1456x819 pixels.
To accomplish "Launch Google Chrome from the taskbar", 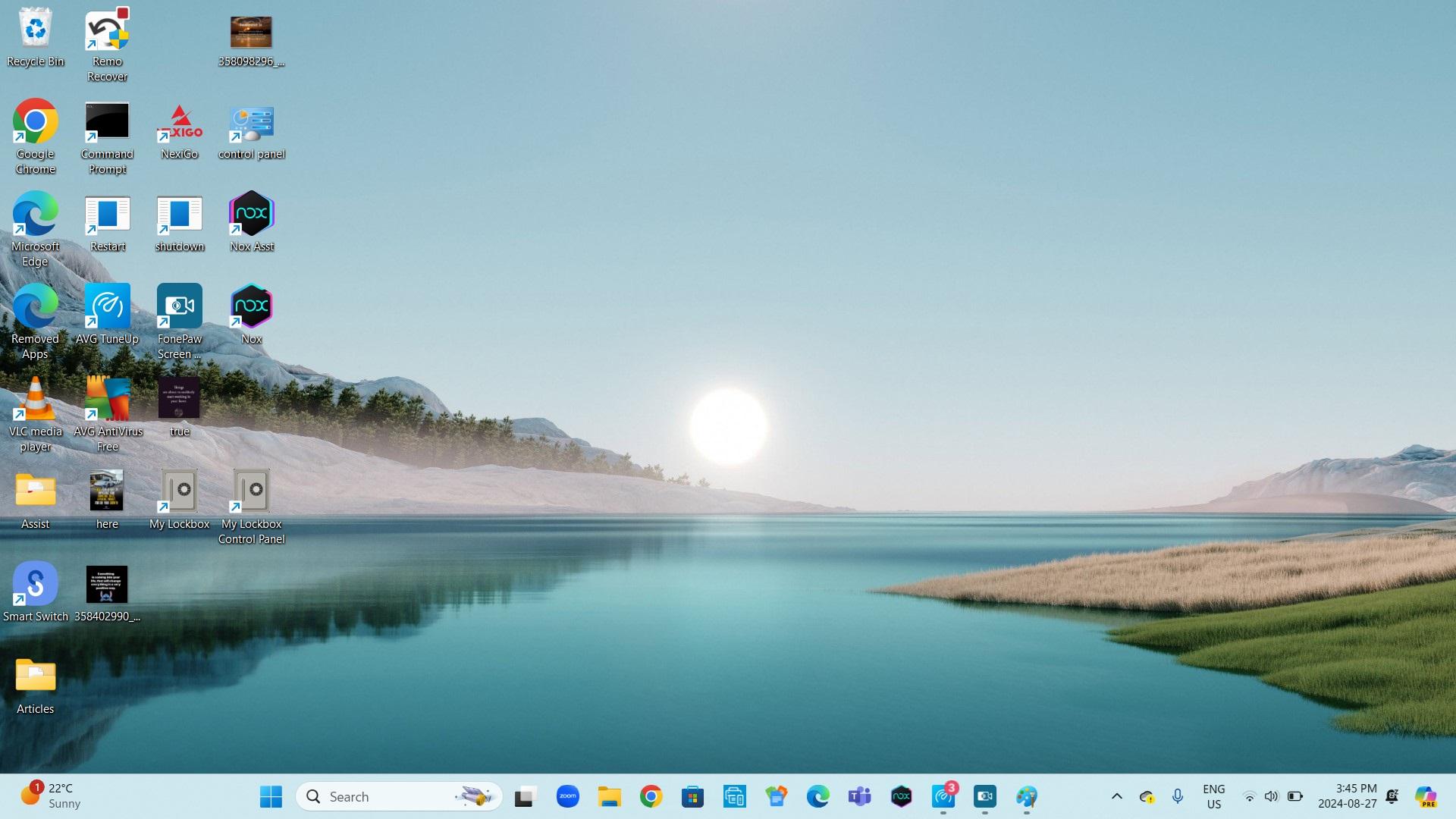I will pyautogui.click(x=651, y=797).
